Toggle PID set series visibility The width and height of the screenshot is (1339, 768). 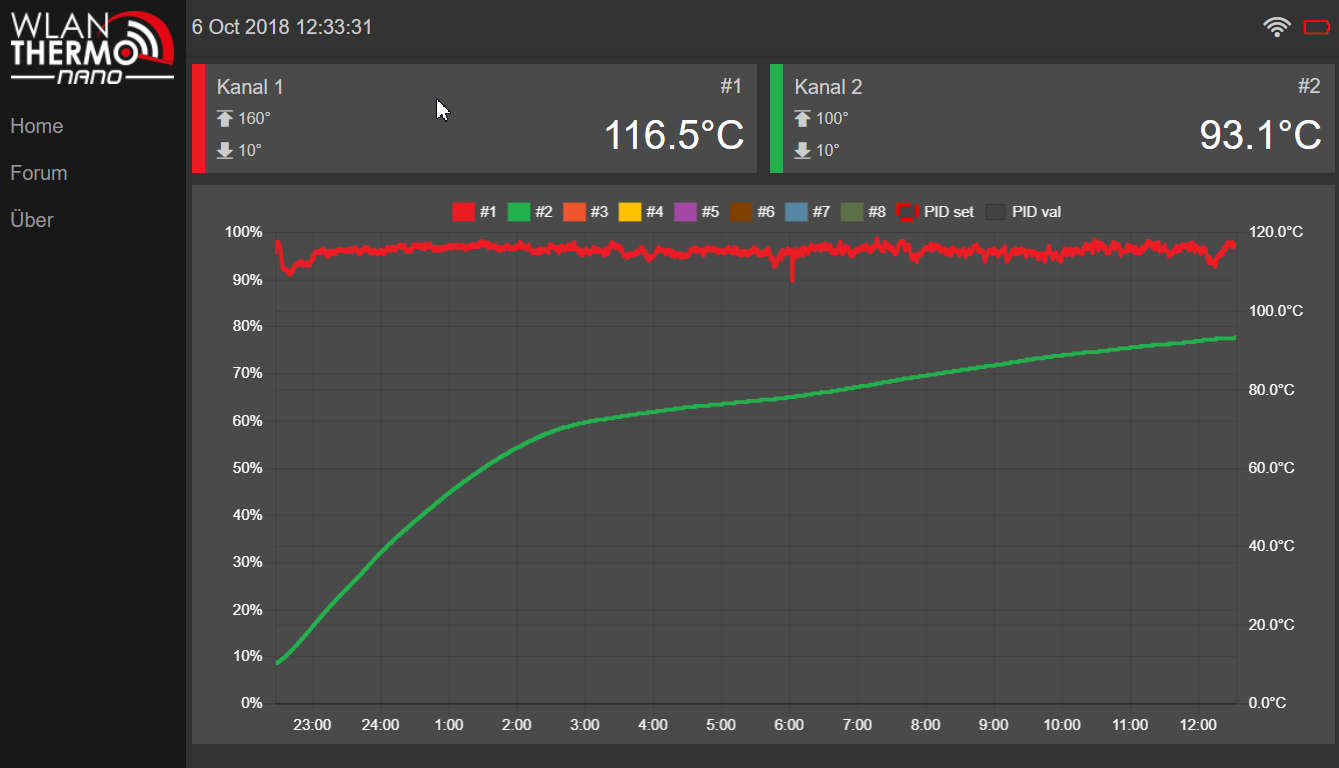click(x=934, y=212)
